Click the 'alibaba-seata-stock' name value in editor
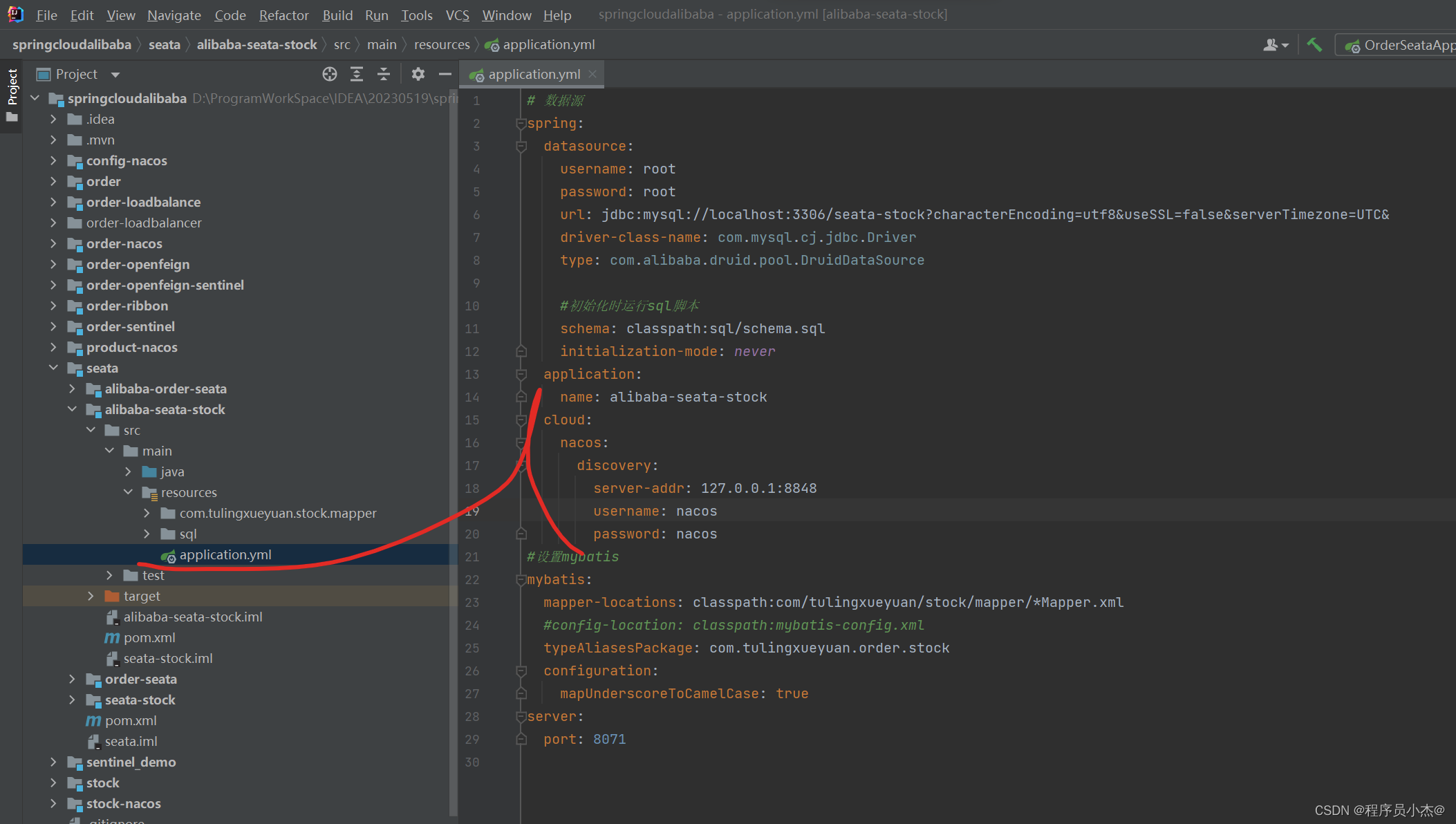Screen dimensions: 1456x824 point(688,397)
